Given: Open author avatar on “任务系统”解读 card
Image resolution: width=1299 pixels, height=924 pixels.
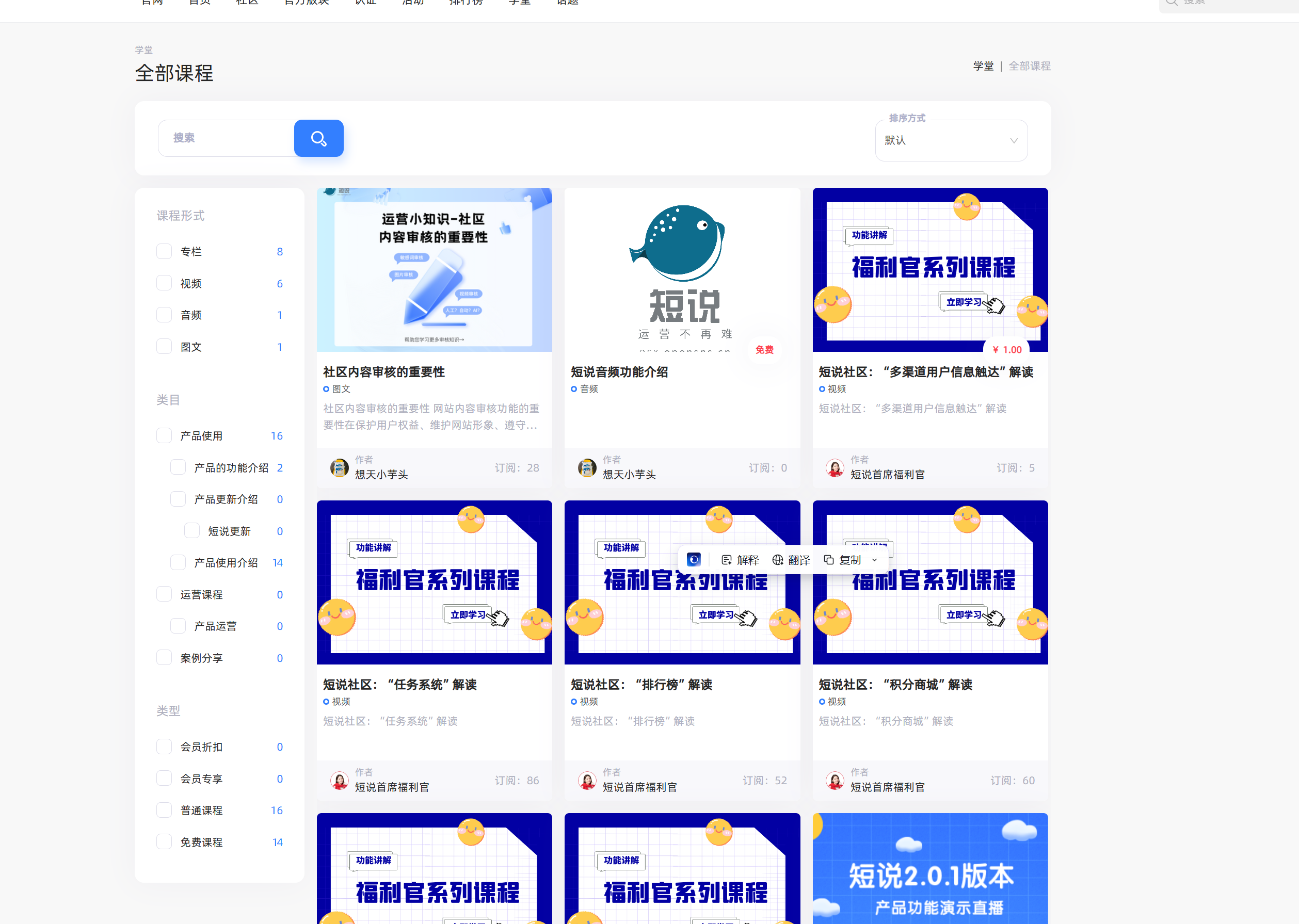Looking at the screenshot, I should pyautogui.click(x=340, y=781).
